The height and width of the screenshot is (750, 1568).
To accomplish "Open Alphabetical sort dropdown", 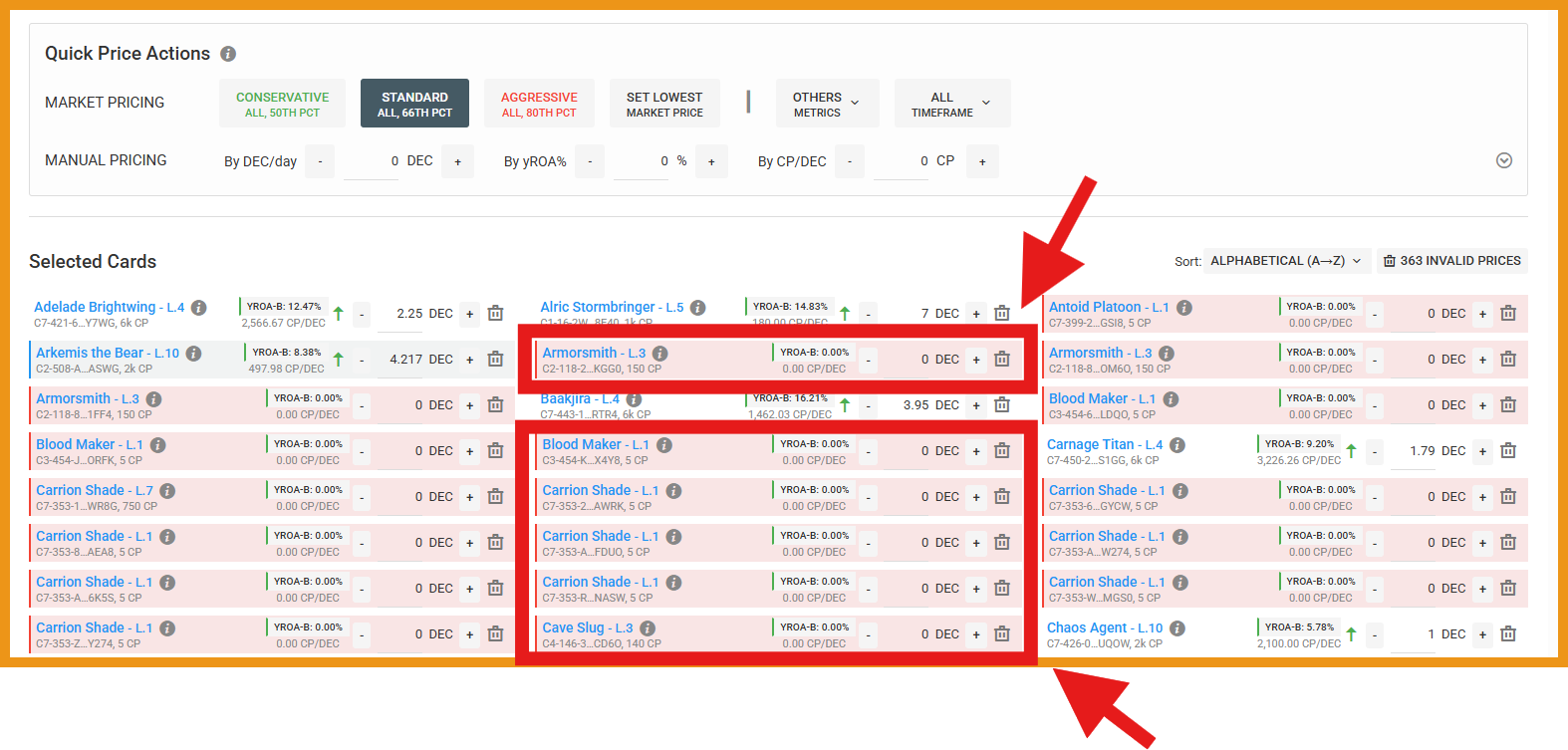I will point(1286,261).
